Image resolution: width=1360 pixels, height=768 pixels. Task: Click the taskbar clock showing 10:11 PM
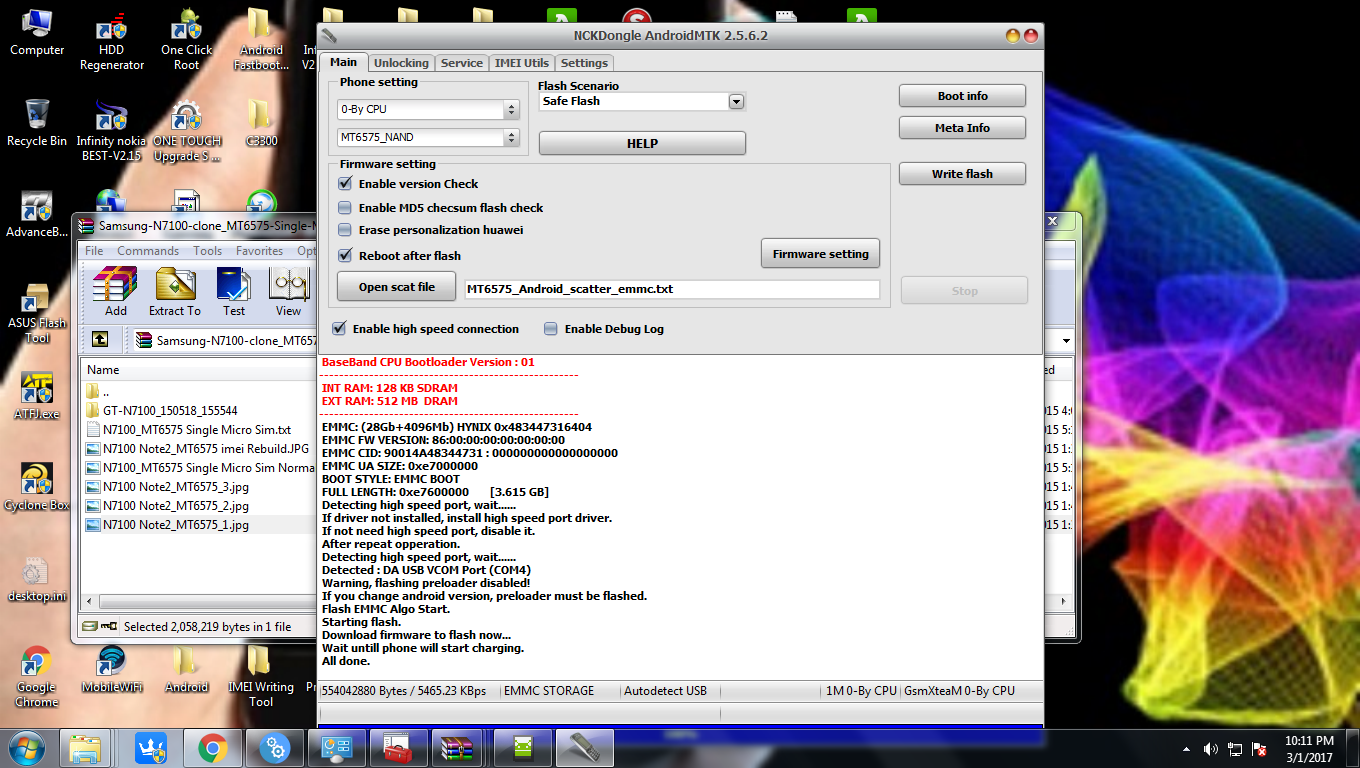(1309, 748)
